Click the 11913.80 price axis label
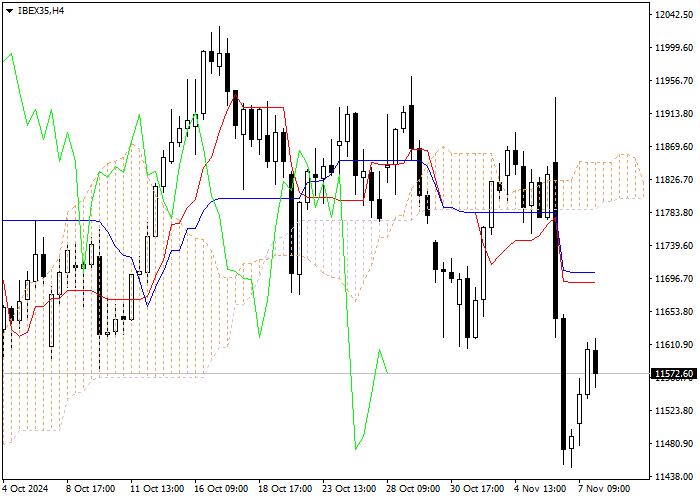Image resolution: width=700 pixels, height=500 pixels. tap(674, 114)
